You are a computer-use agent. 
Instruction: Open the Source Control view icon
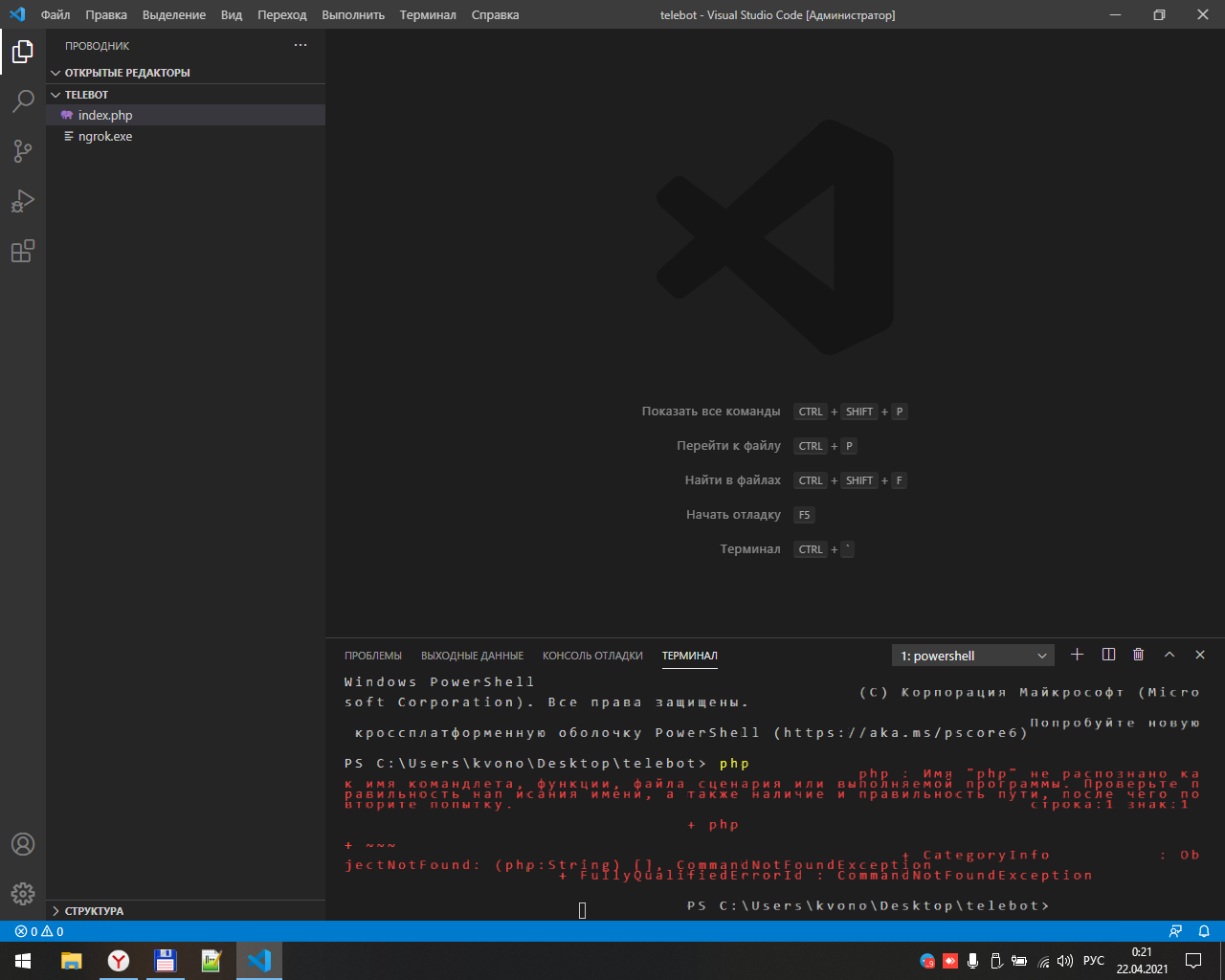coord(23,151)
